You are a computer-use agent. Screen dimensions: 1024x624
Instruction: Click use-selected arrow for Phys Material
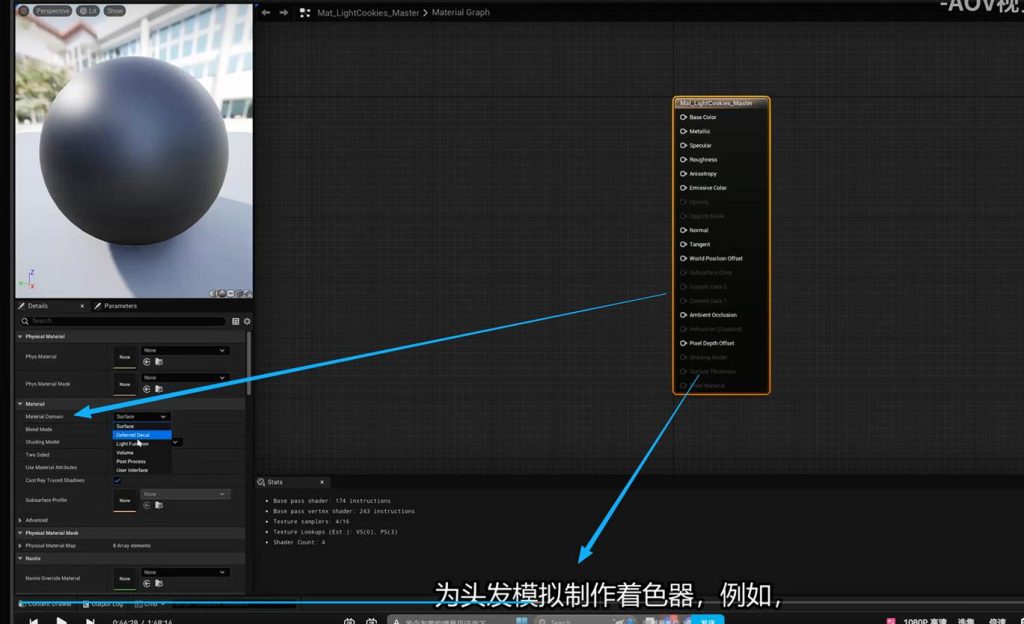point(147,362)
